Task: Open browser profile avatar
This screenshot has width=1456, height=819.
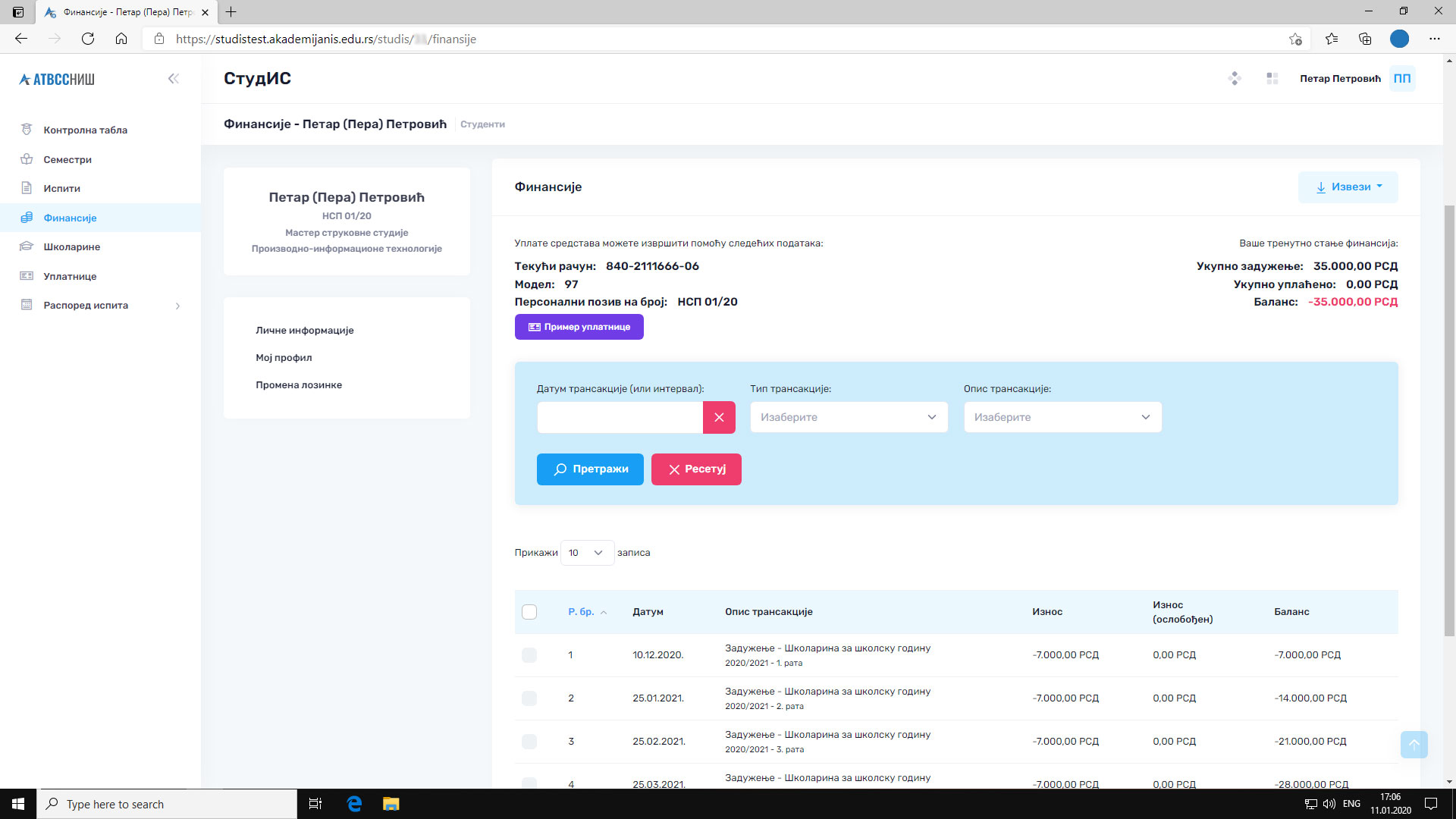Action: coord(1399,39)
